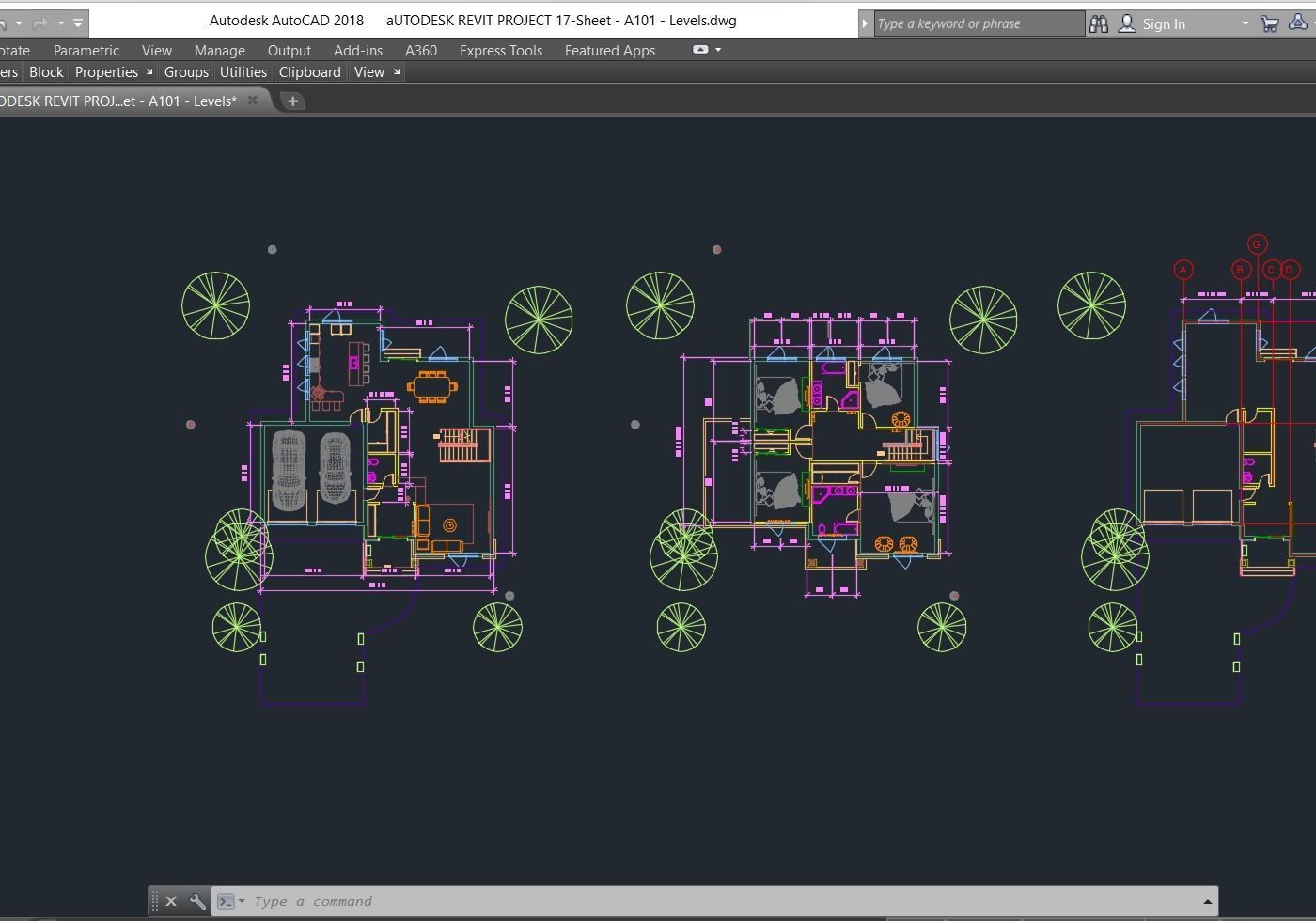Image resolution: width=1316 pixels, height=921 pixels.
Task: Click grid bubble B in the drawing
Action: click(x=1240, y=270)
